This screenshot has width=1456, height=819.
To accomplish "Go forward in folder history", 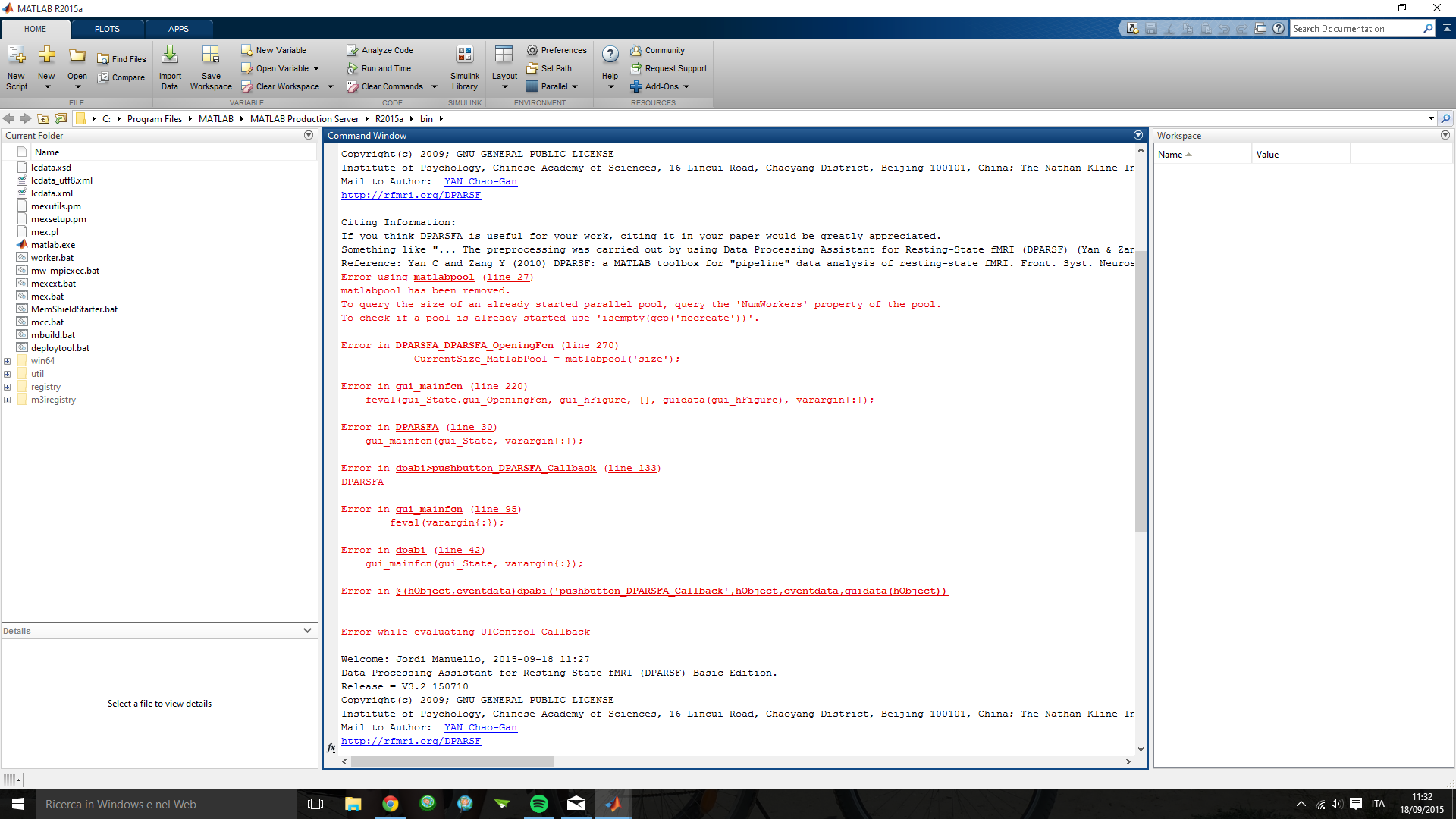I will [25, 118].
